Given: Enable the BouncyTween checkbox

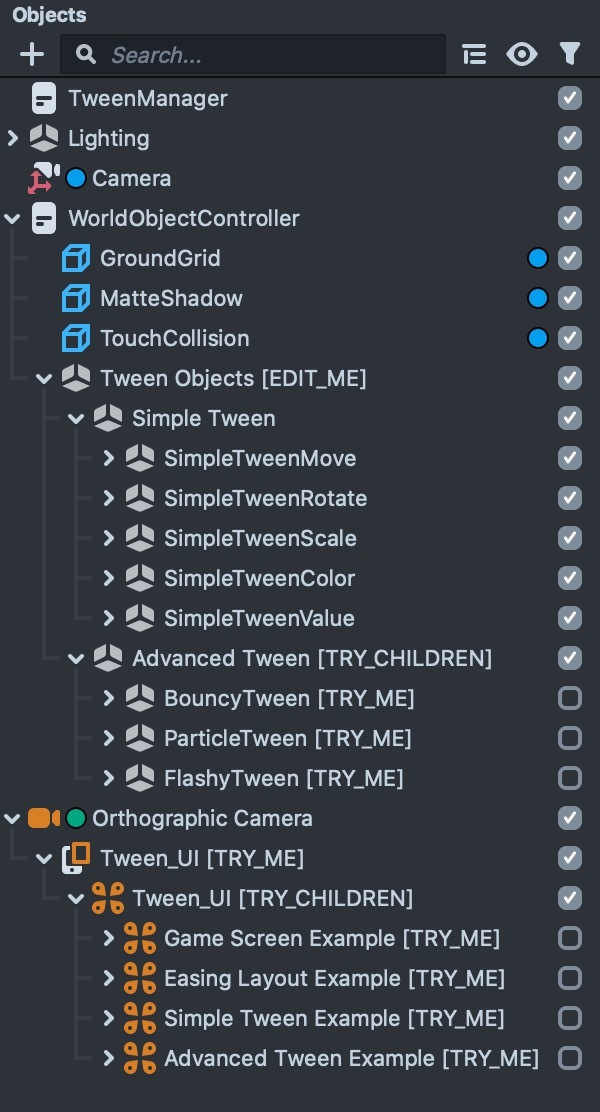Looking at the screenshot, I should 570,698.
